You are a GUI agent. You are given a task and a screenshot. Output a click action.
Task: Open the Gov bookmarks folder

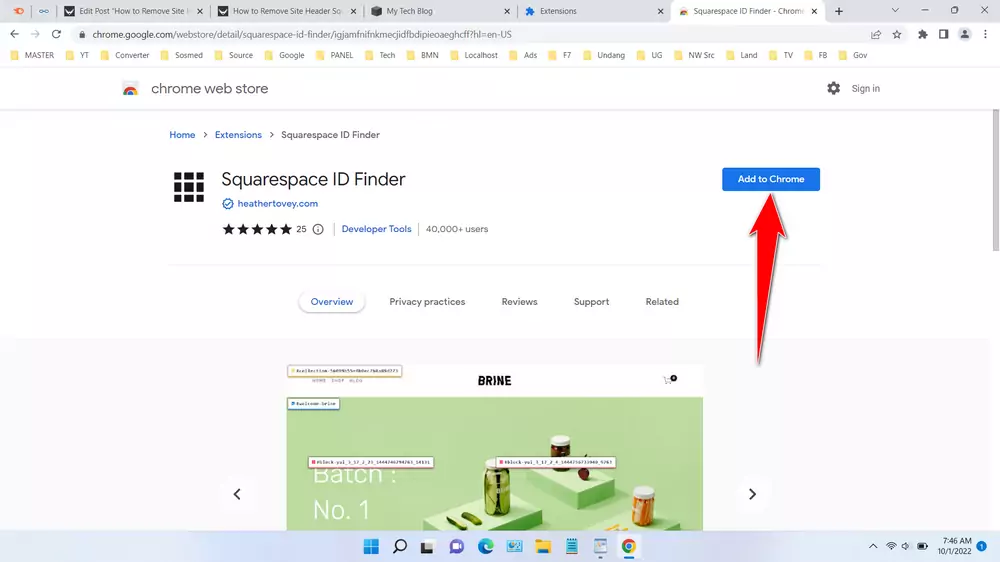pyautogui.click(x=853, y=55)
